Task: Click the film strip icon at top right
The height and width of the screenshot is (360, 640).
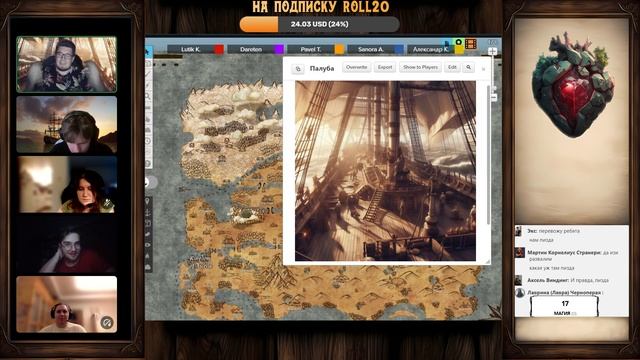Action: pos(471,43)
